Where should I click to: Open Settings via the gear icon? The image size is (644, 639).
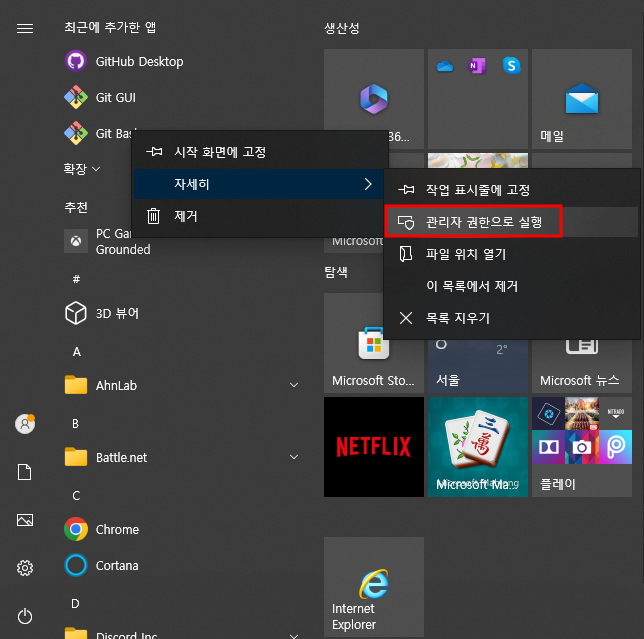(25, 568)
